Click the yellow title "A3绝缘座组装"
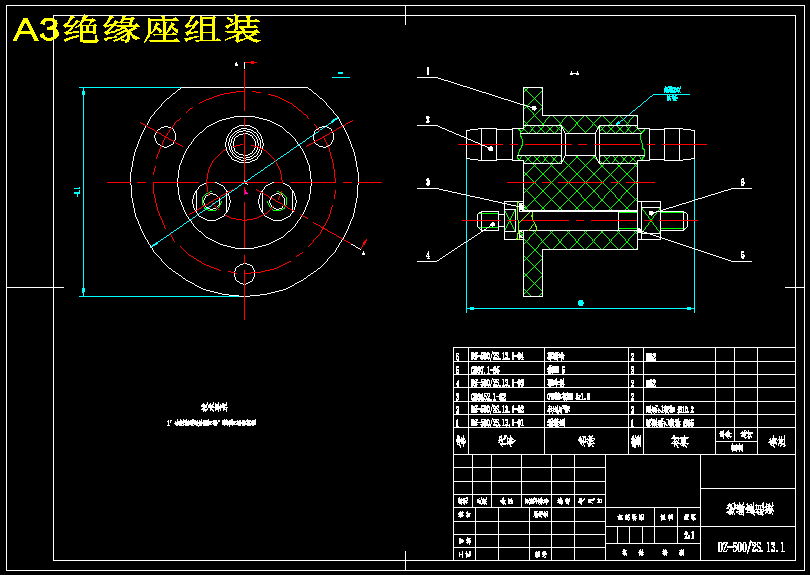This screenshot has width=810, height=575. [137, 30]
